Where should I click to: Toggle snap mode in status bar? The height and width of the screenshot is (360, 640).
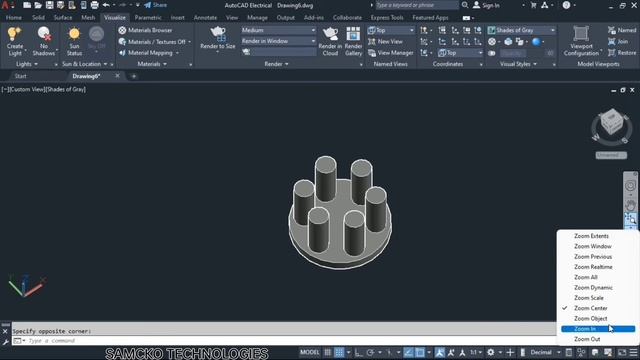click(339, 352)
